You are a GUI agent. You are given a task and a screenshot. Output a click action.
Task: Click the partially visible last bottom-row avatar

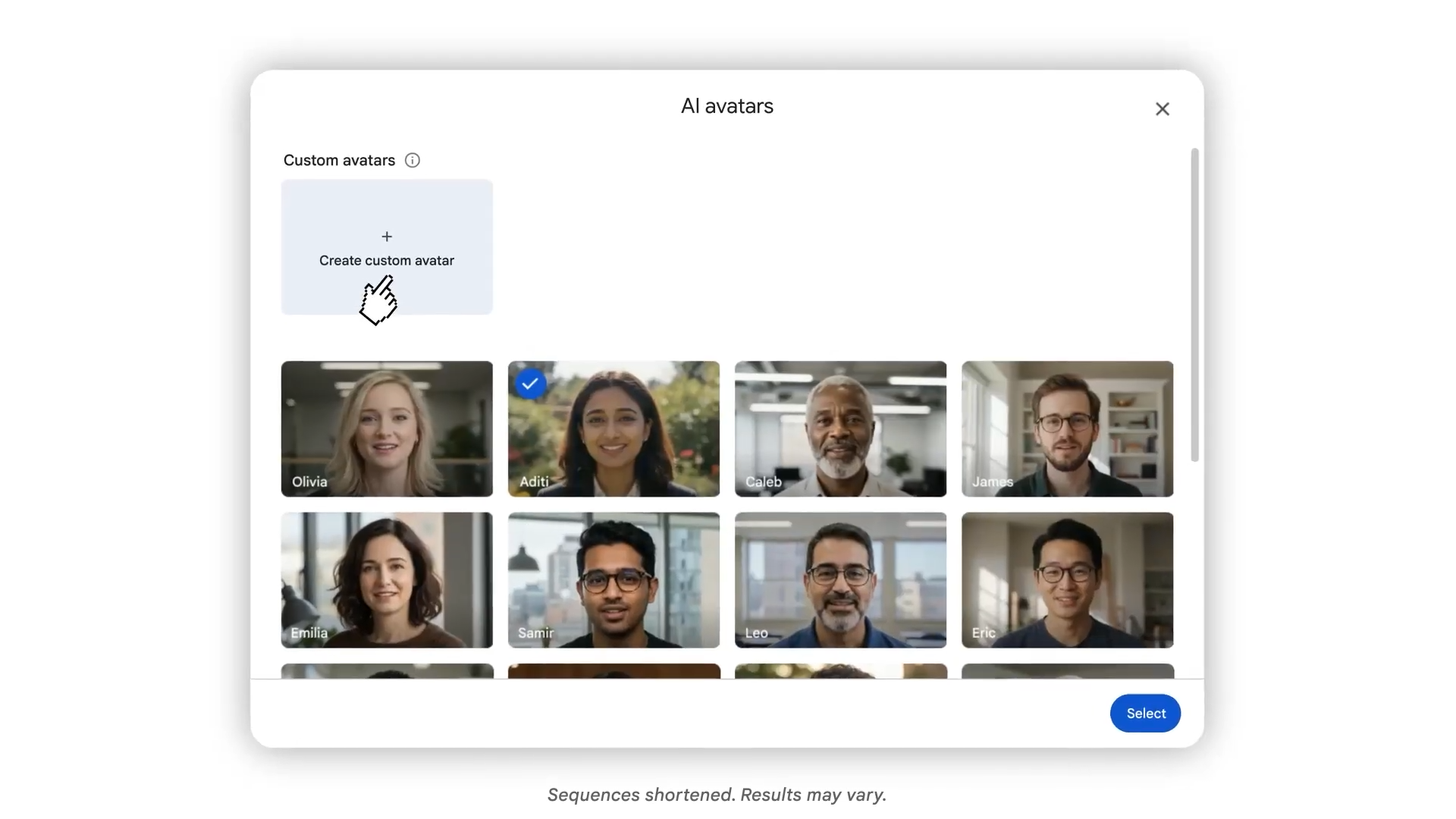click(x=1067, y=671)
